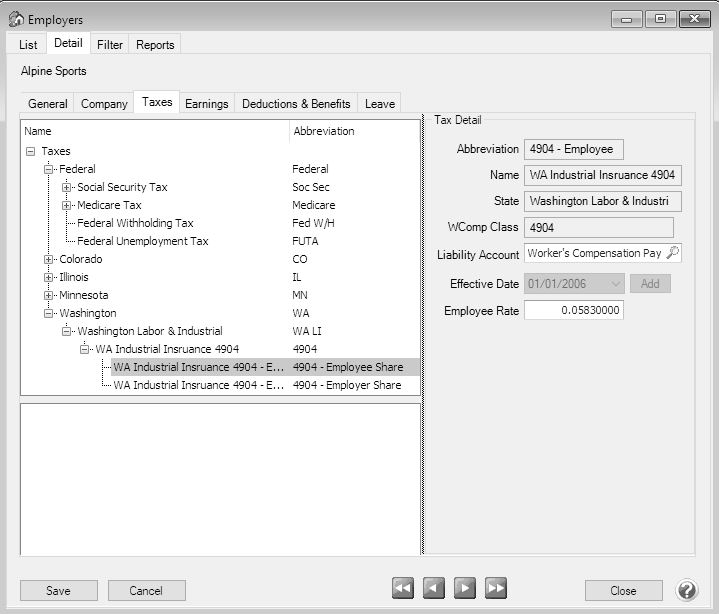719x614 pixels.
Task: Switch to the List tab
Action: point(28,45)
